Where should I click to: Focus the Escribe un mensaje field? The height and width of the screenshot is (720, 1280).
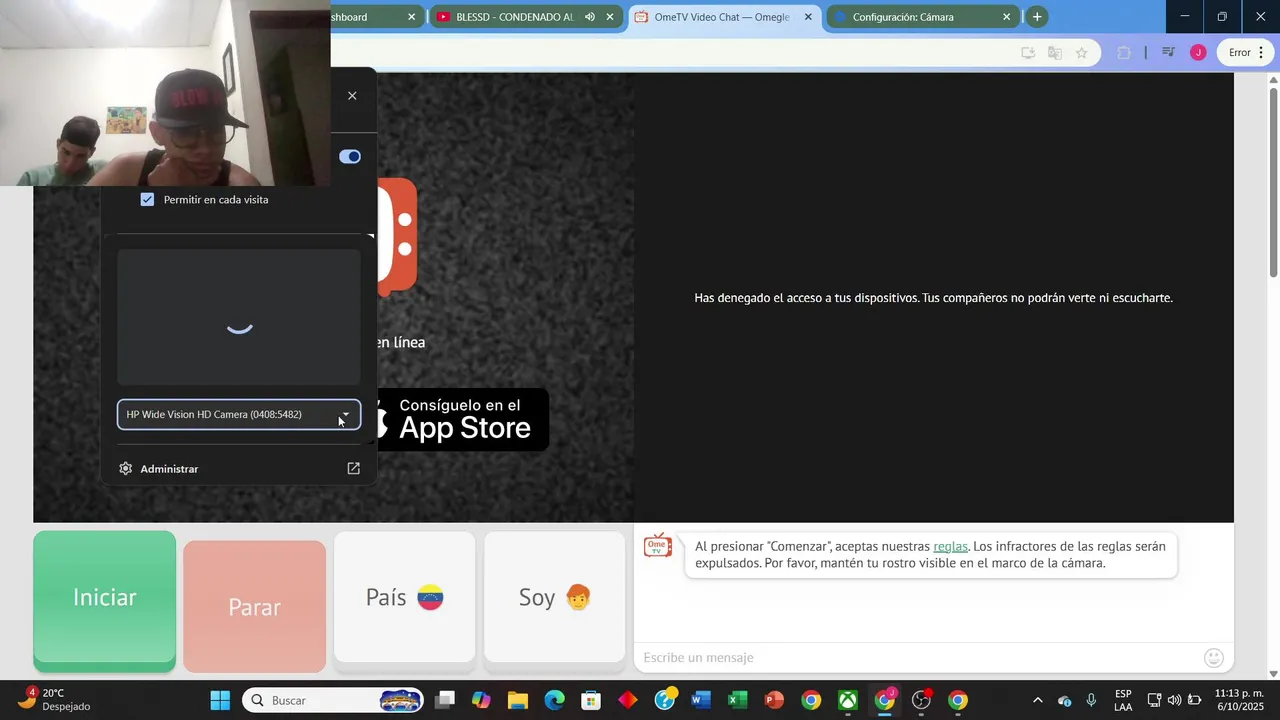(915, 657)
